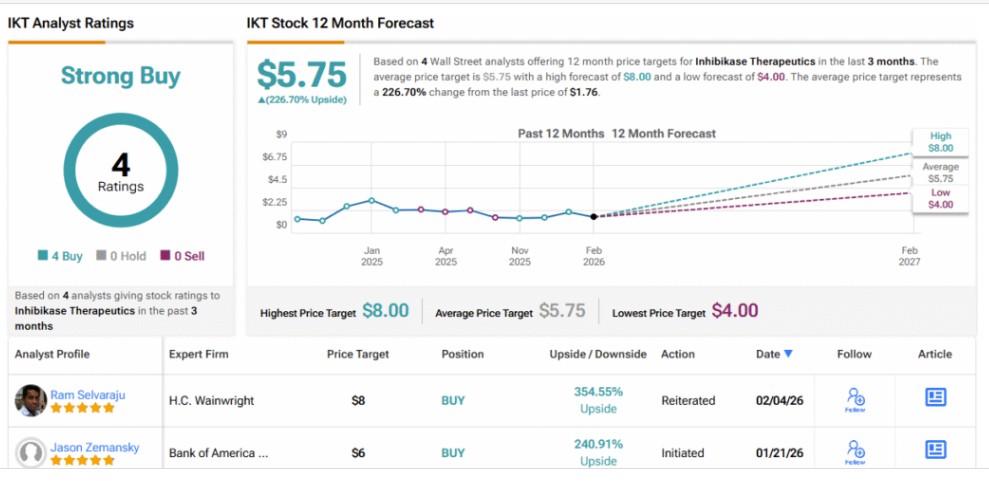
Task: Click the 4 Buy legend swatch
Action: 40,256
